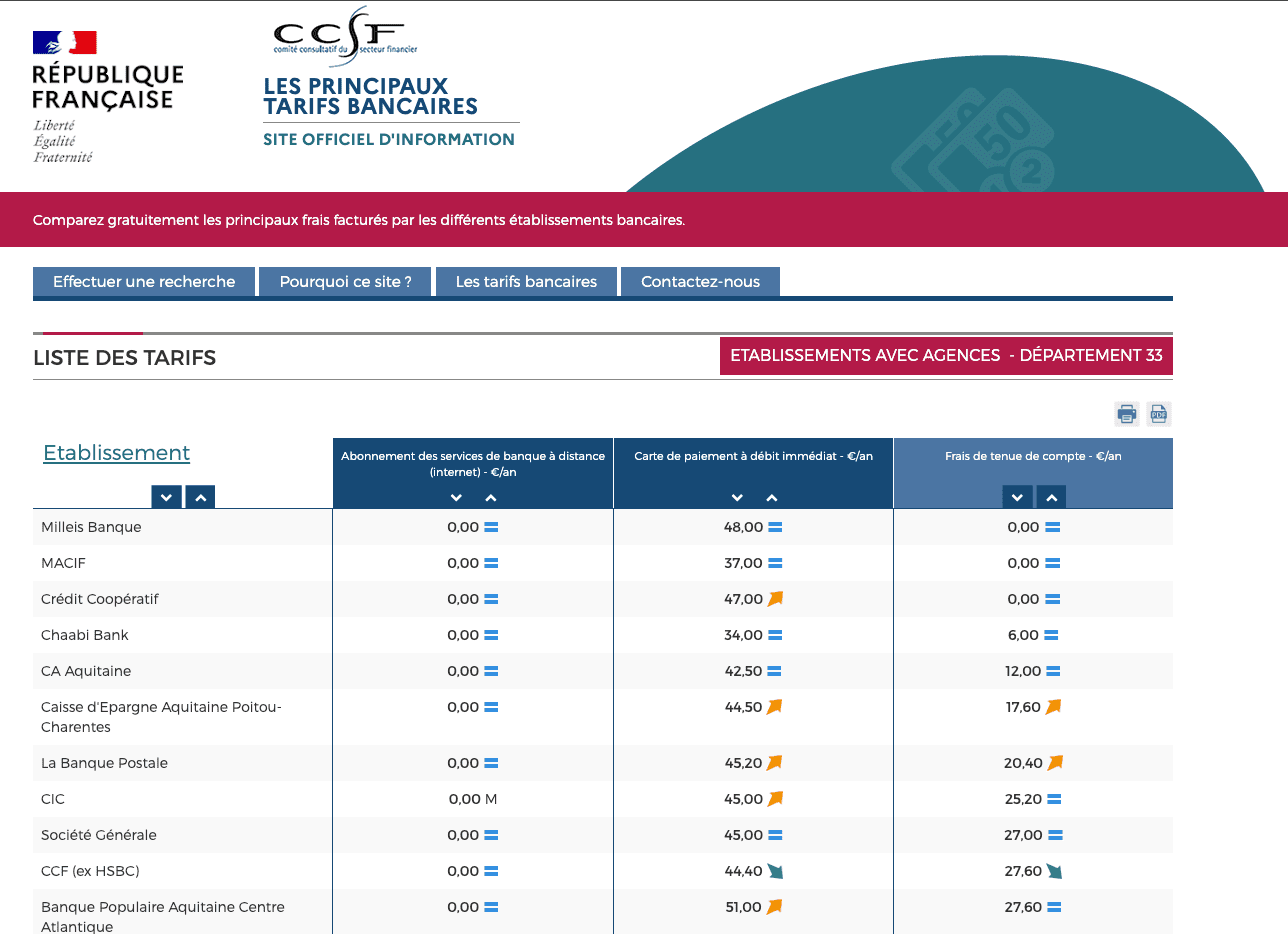
Task: Click the up arrow for La Banque Postale account fee
Action: coord(1055,763)
